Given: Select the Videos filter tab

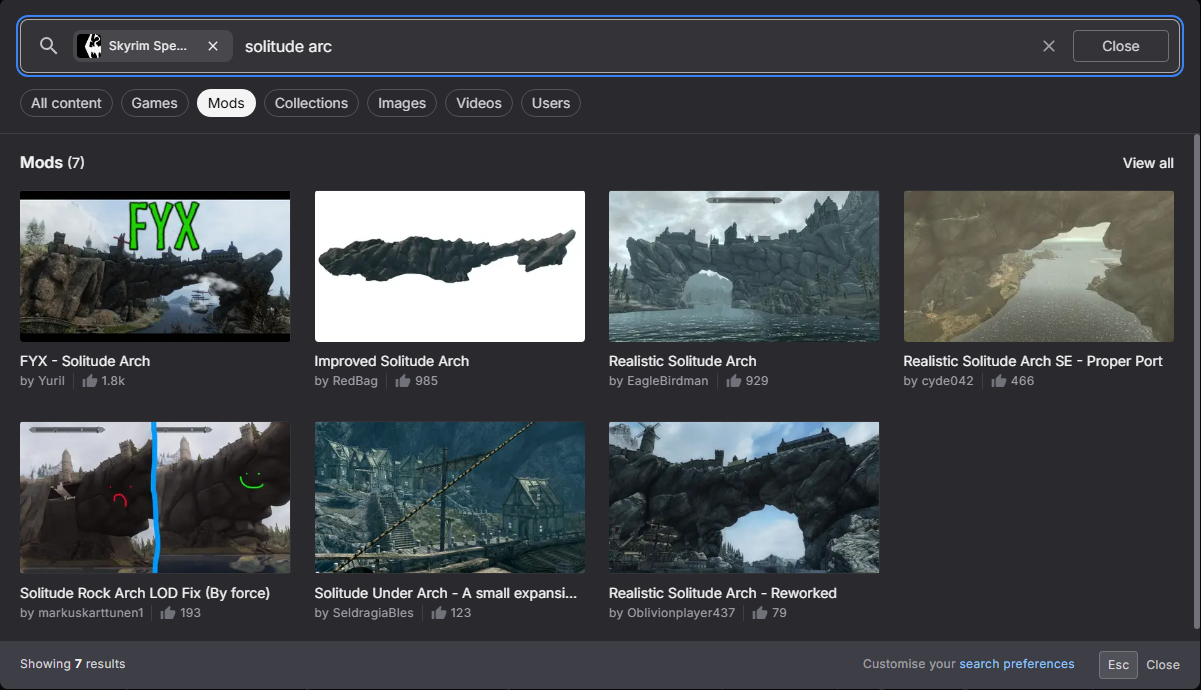Looking at the screenshot, I should point(479,103).
